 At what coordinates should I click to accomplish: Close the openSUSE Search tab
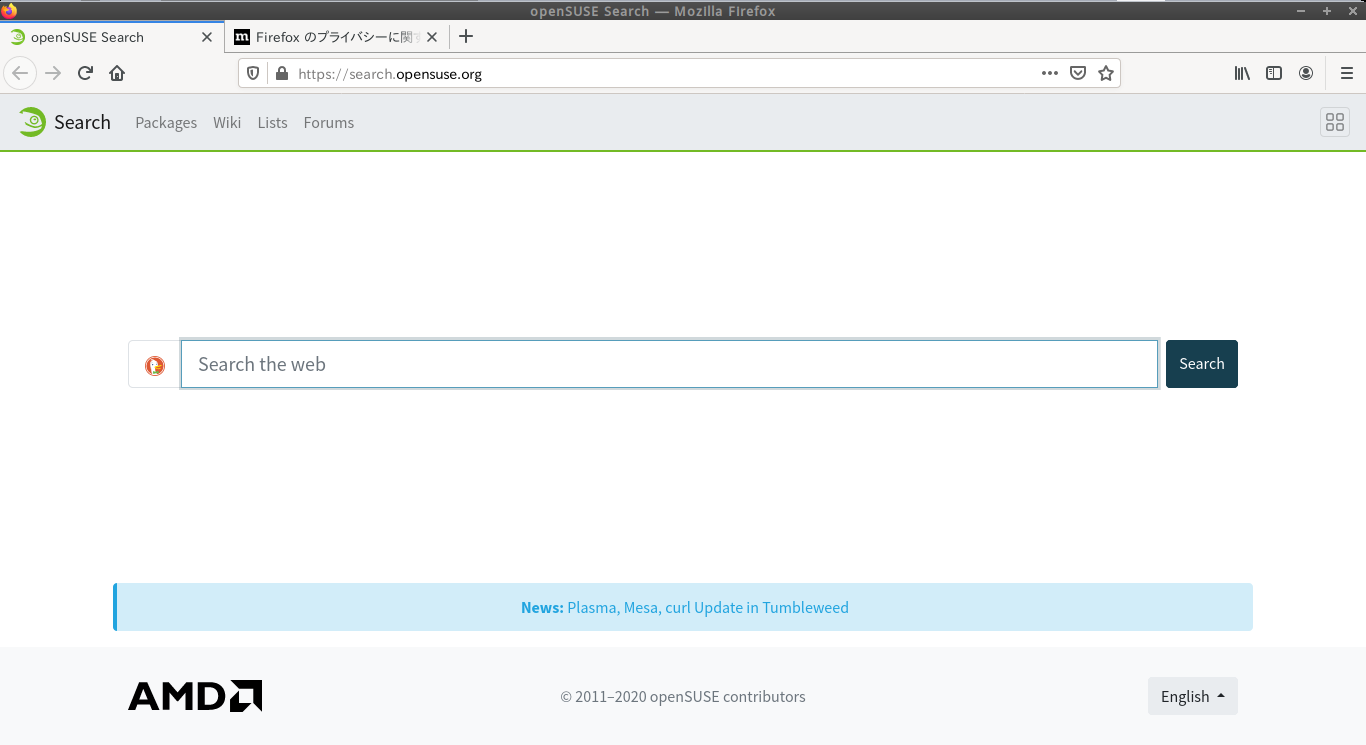point(207,37)
